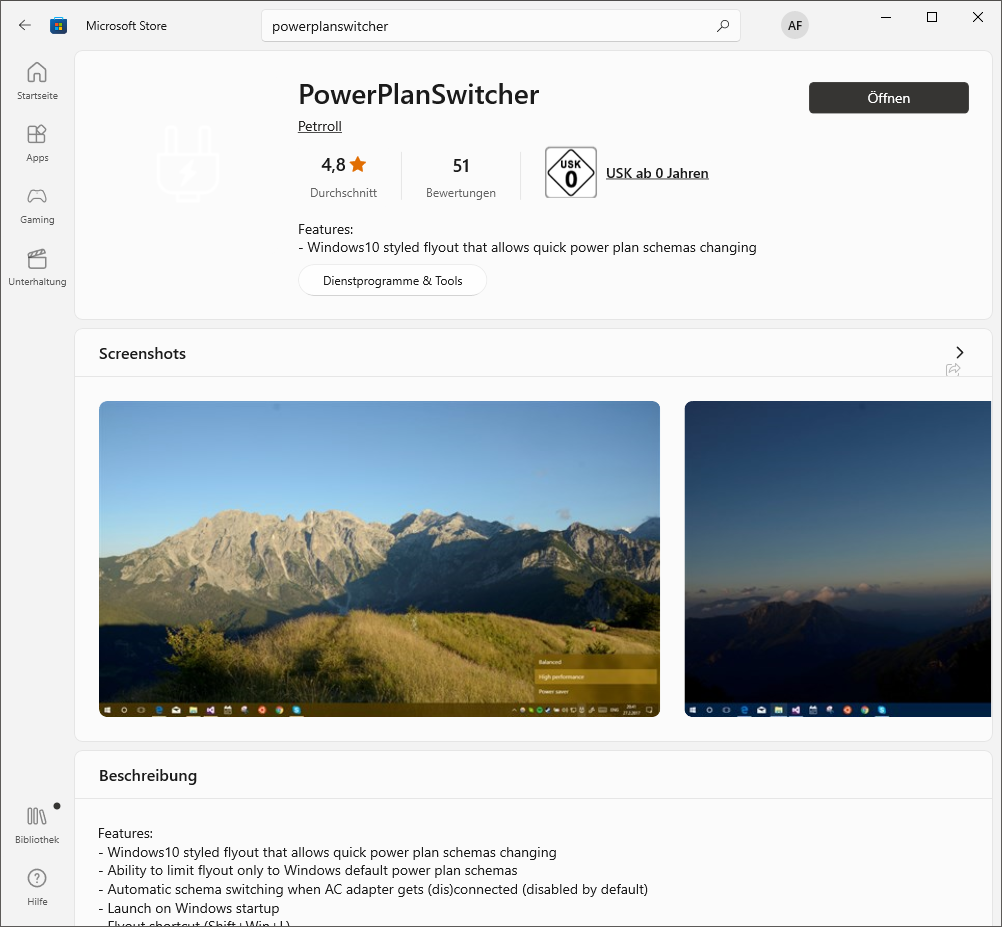
Task: Click the Beschreibung section heading
Action: pos(148,776)
